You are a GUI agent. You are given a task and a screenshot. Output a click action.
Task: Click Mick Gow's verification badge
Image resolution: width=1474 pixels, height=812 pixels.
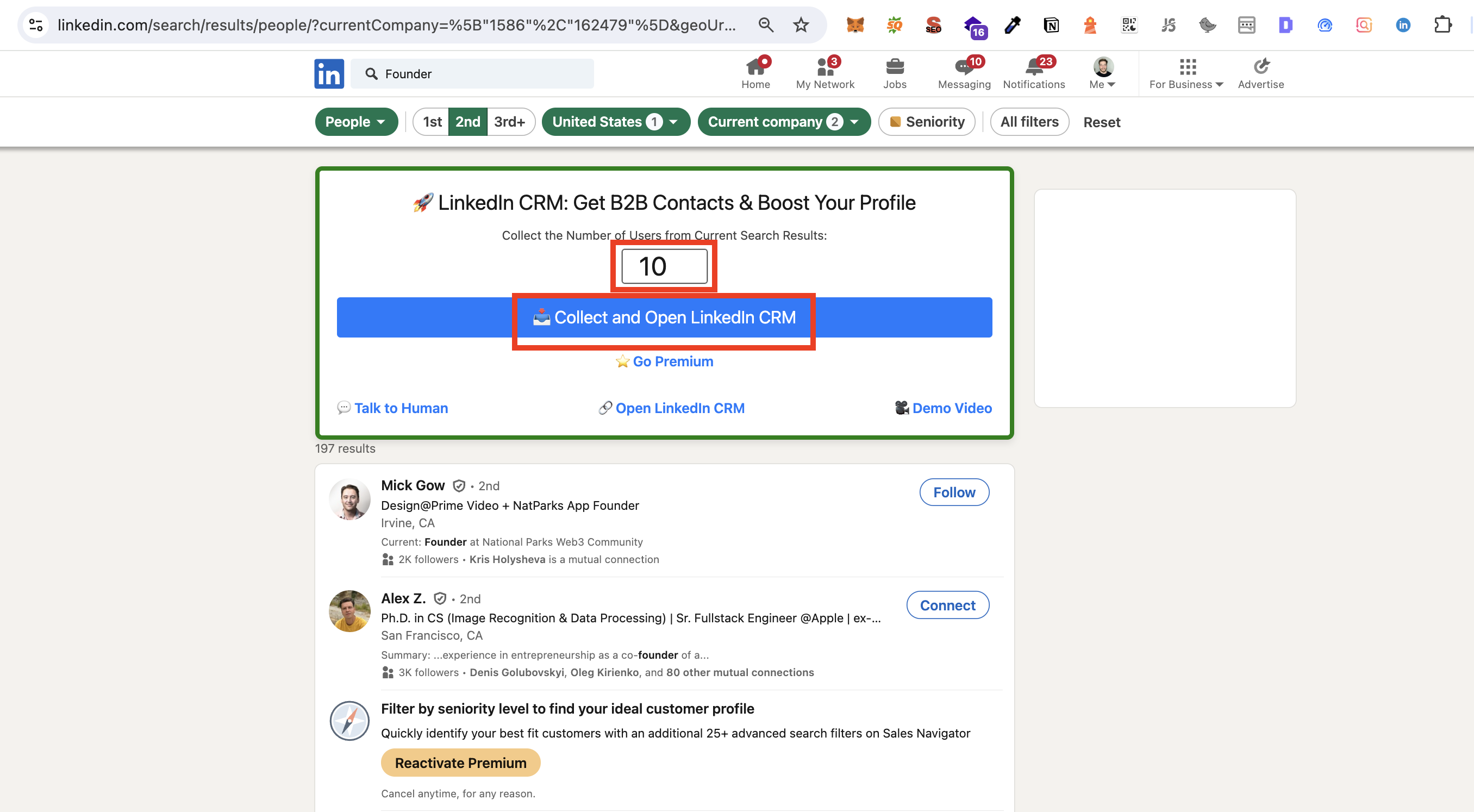(459, 486)
